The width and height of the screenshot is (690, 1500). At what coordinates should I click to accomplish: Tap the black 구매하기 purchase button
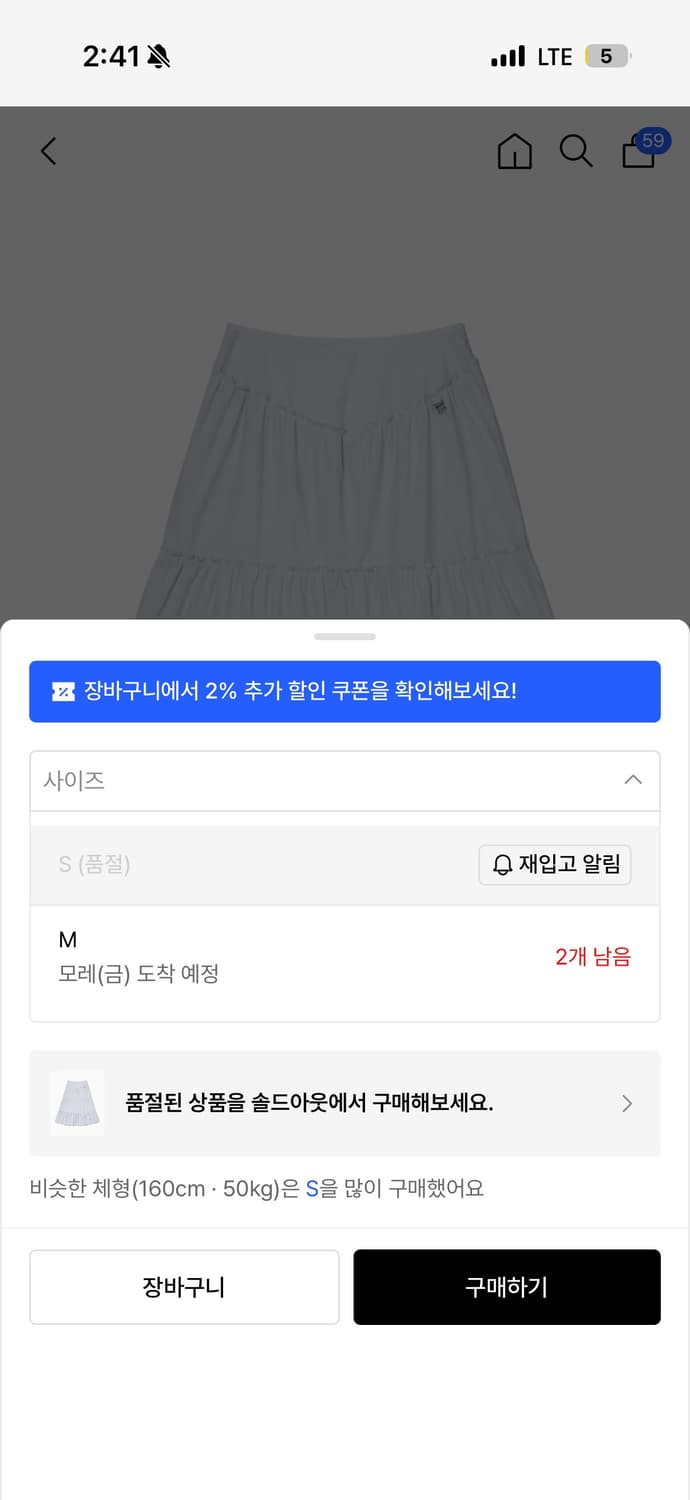(507, 1287)
